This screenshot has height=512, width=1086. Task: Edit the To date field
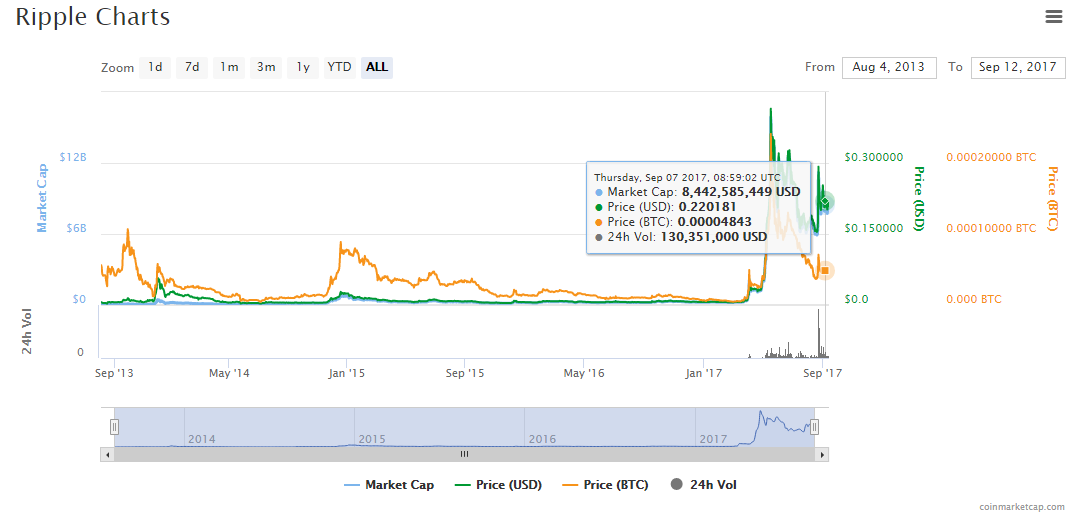pos(1018,67)
